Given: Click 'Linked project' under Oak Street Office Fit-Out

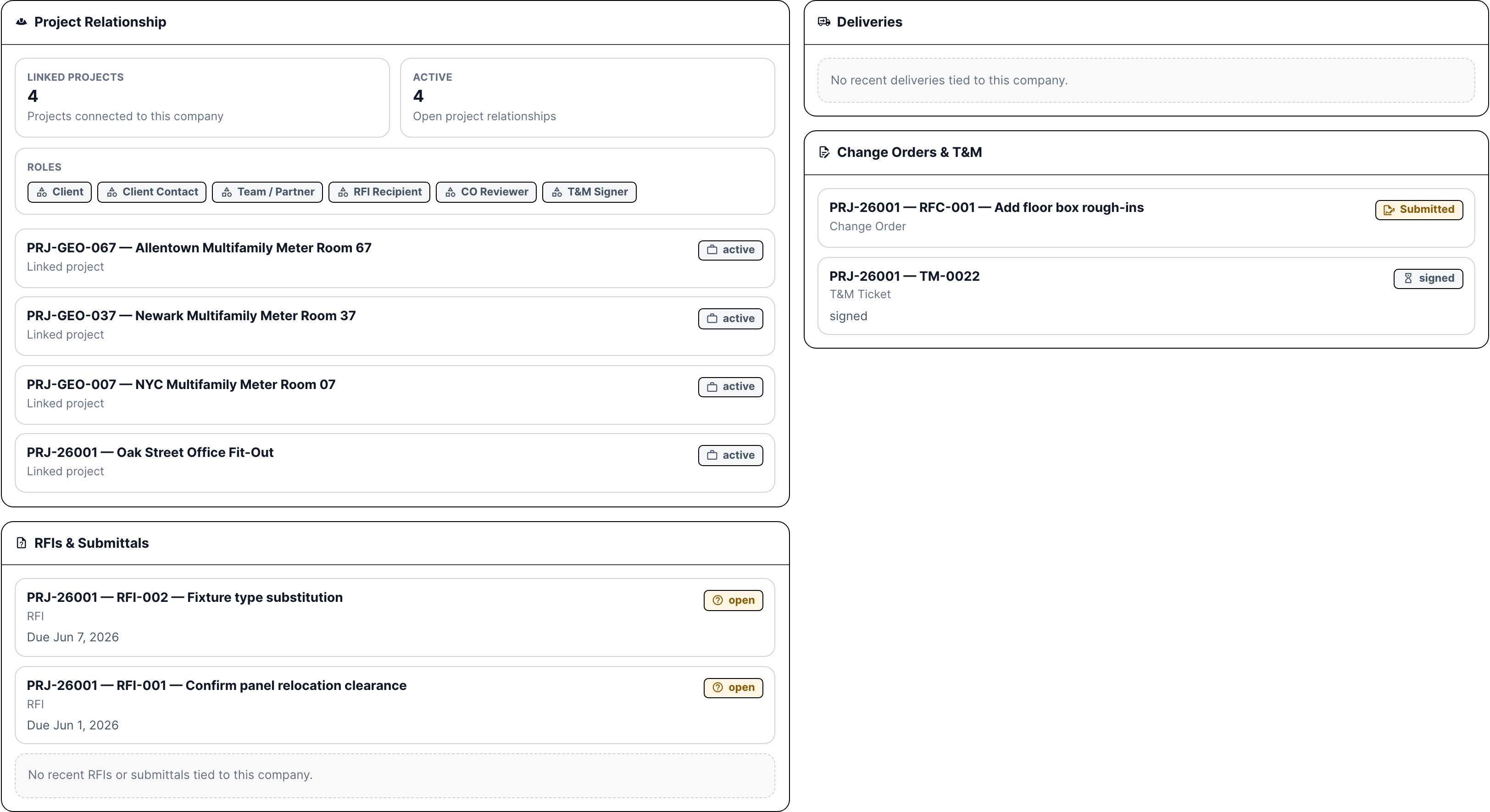Looking at the screenshot, I should click(65, 472).
